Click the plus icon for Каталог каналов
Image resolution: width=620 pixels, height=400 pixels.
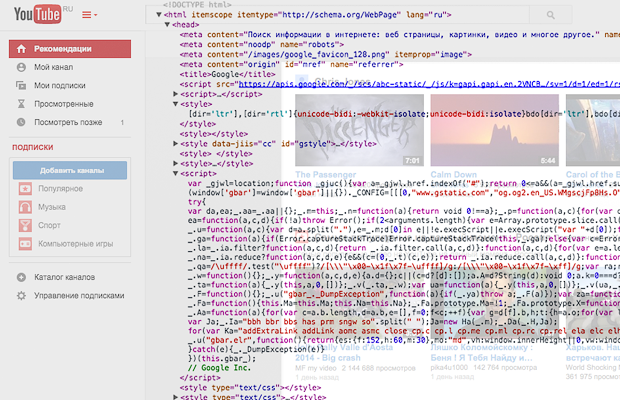click(23, 277)
